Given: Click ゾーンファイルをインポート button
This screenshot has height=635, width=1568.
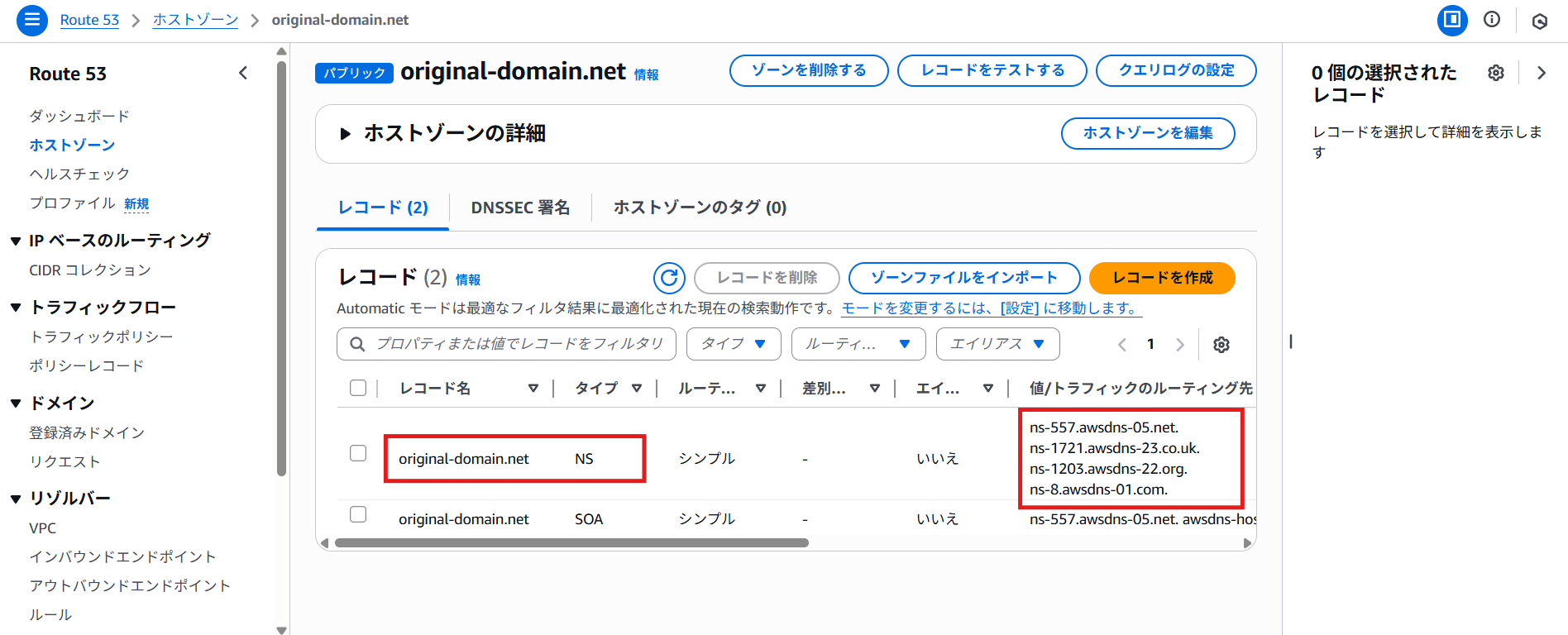Looking at the screenshot, I should 964,278.
